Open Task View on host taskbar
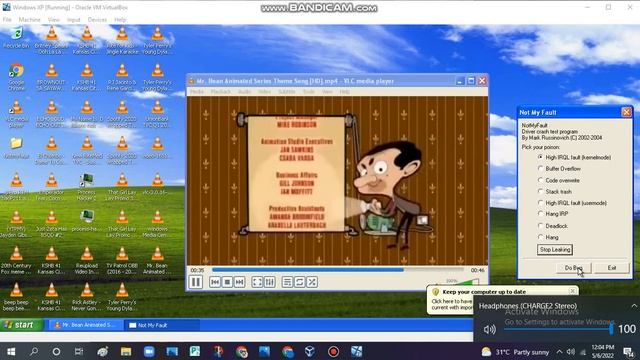Image resolution: width=640 pixels, height=360 pixels. click(x=79, y=351)
